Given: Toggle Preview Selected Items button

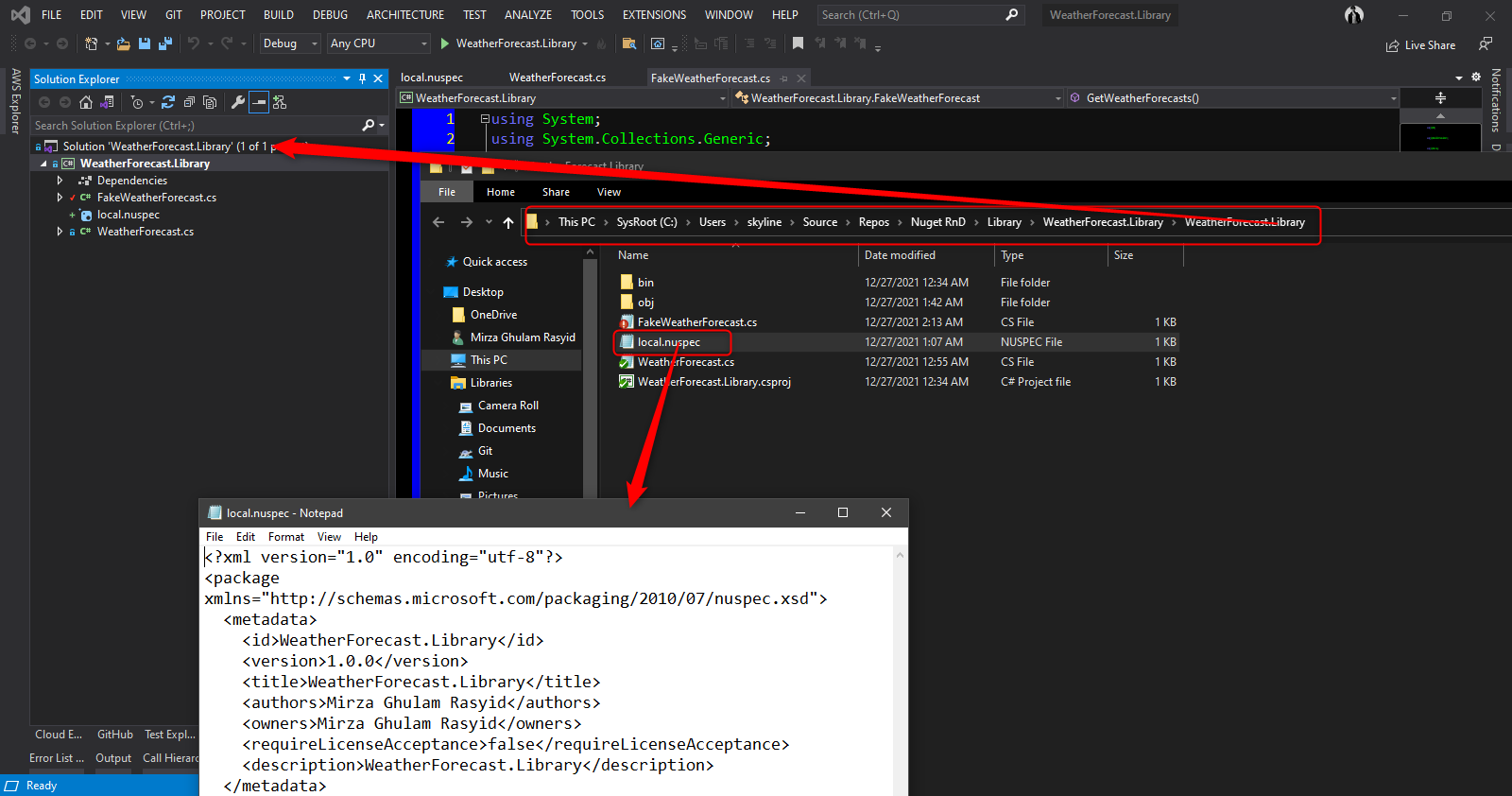Looking at the screenshot, I should [x=259, y=102].
